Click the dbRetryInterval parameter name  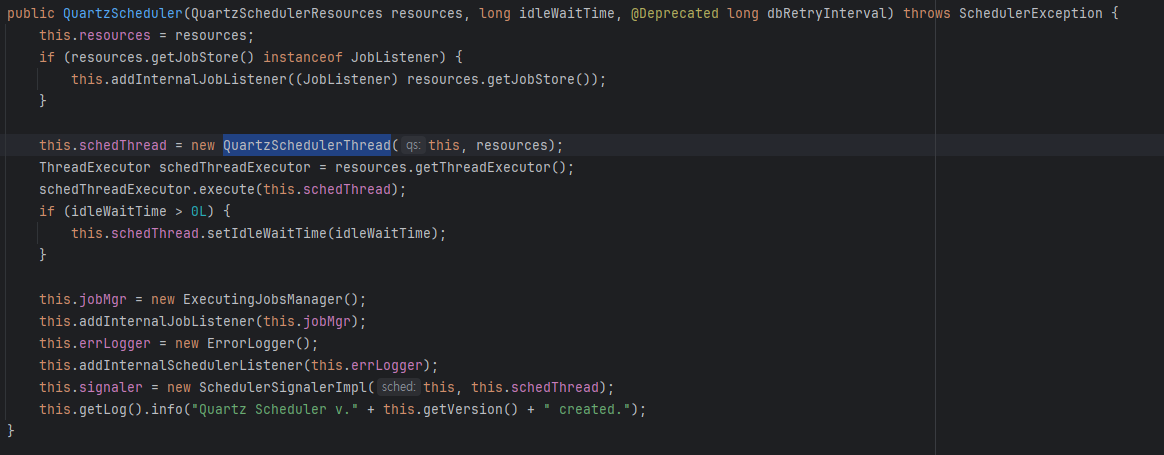pyautogui.click(x=827, y=13)
